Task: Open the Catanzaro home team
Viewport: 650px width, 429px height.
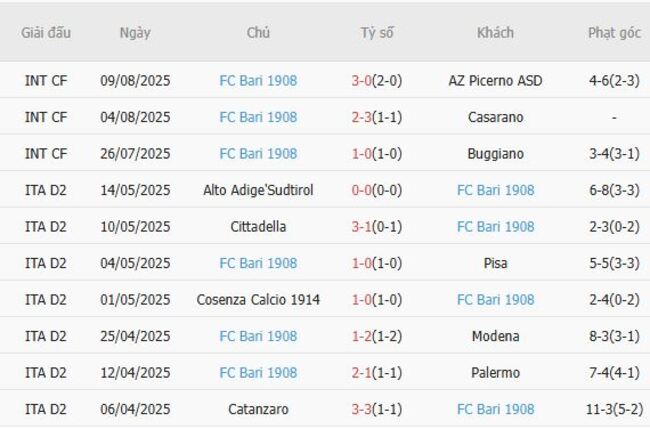Action: pyautogui.click(x=258, y=409)
